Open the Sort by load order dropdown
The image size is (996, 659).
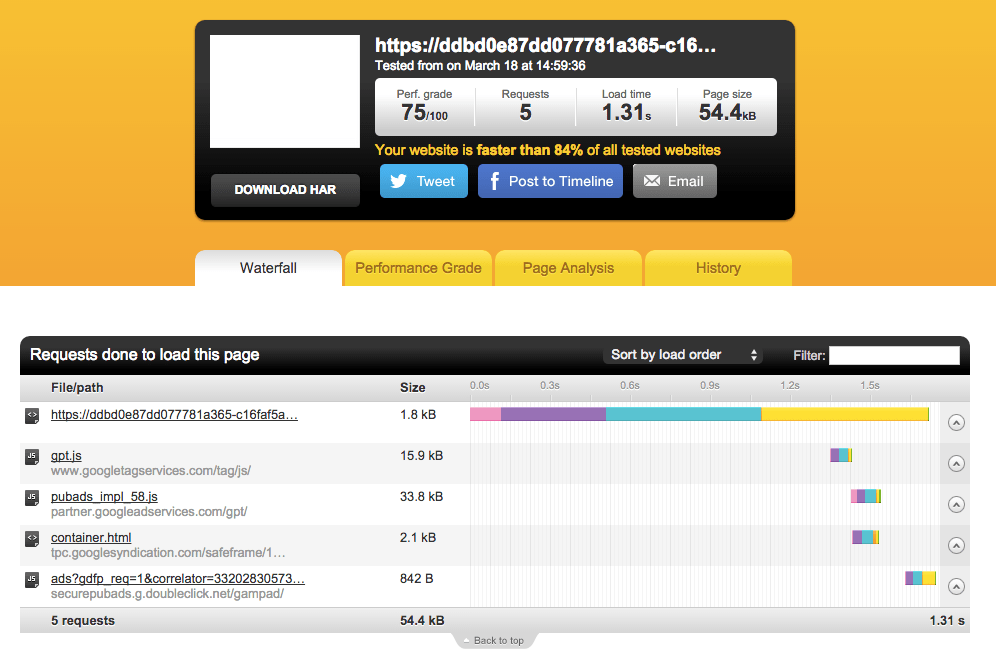pos(684,354)
